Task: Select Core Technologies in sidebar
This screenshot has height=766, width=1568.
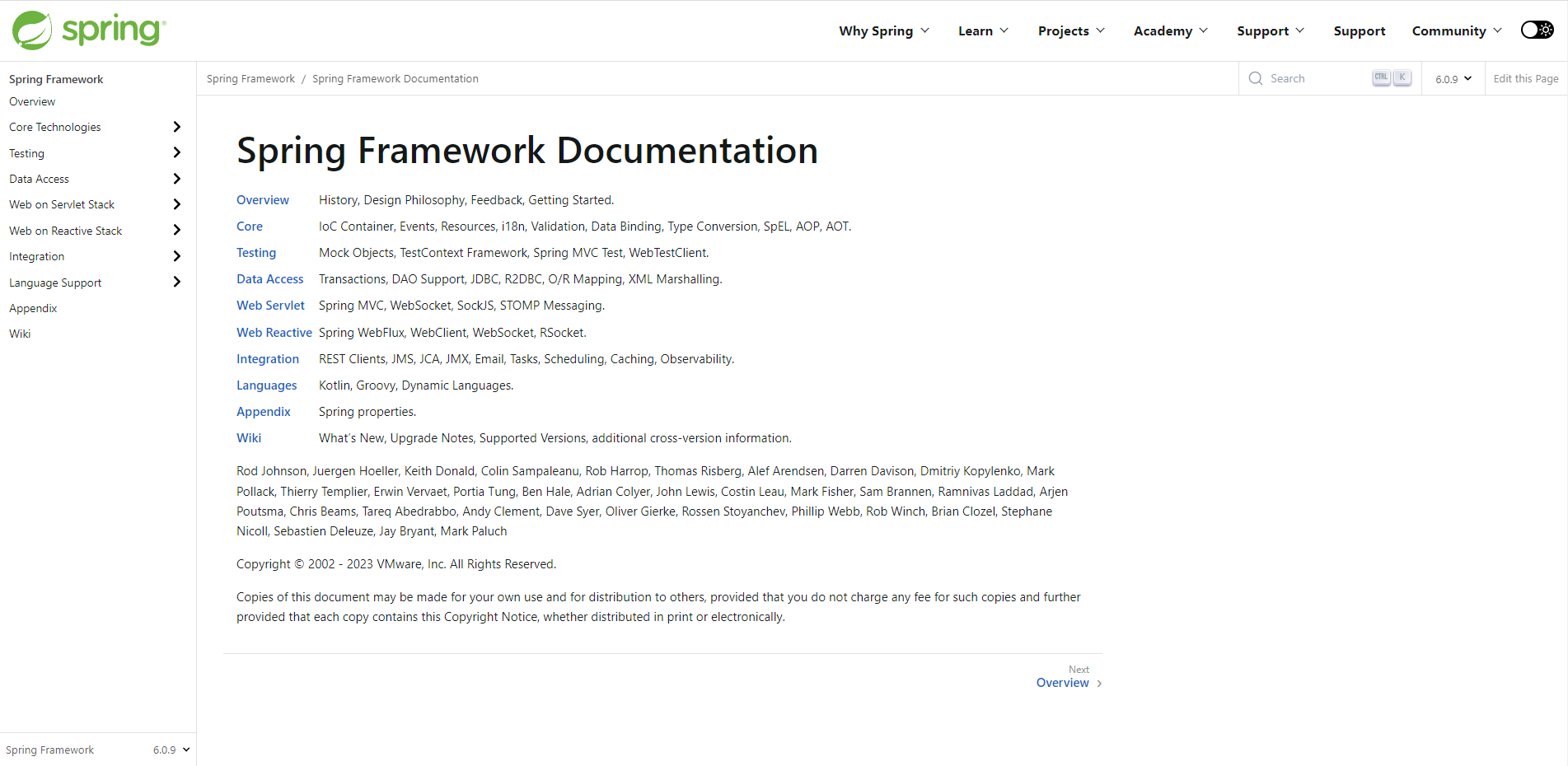Action: [x=55, y=127]
